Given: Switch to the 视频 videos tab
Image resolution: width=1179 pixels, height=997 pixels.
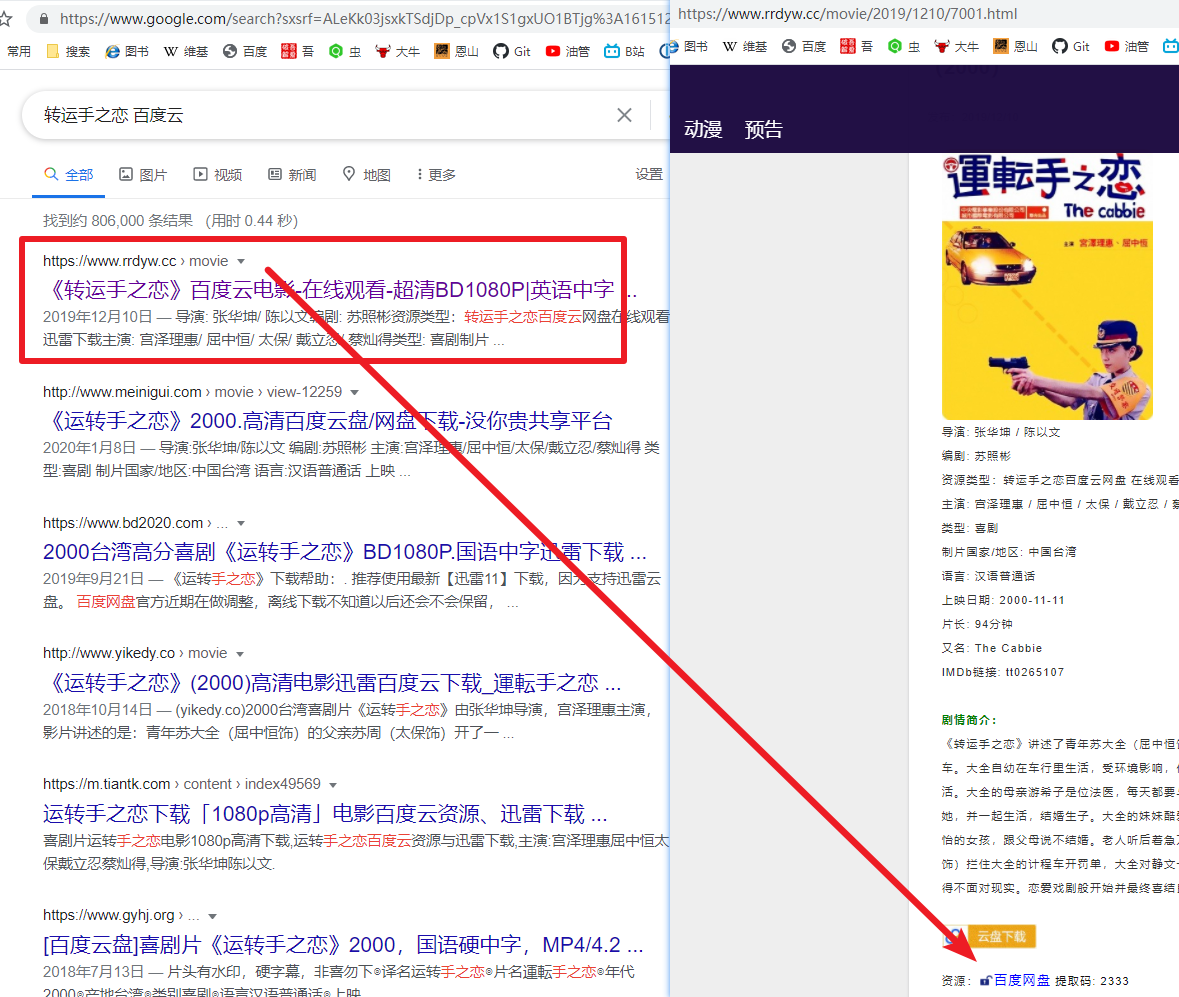Looking at the screenshot, I should point(218,174).
